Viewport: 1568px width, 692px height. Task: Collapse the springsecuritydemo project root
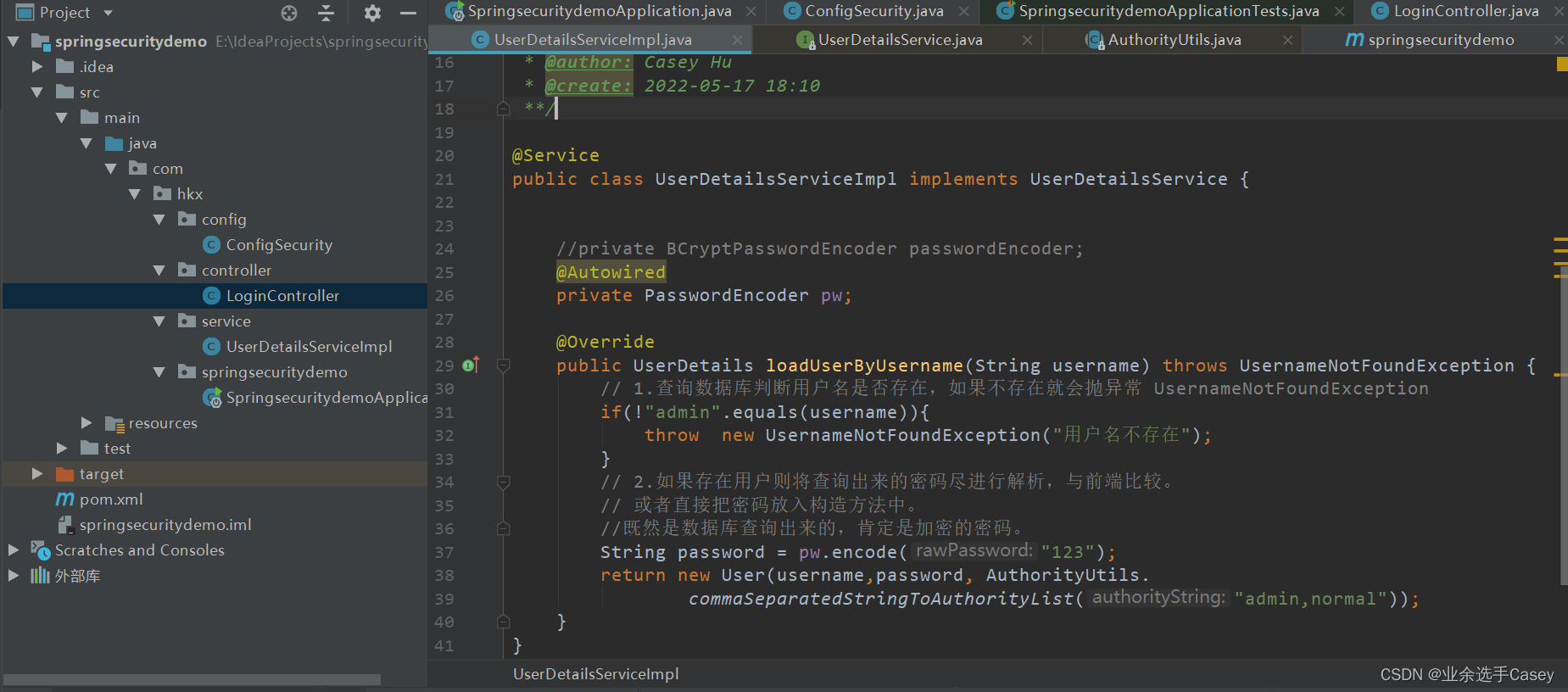[x=13, y=41]
